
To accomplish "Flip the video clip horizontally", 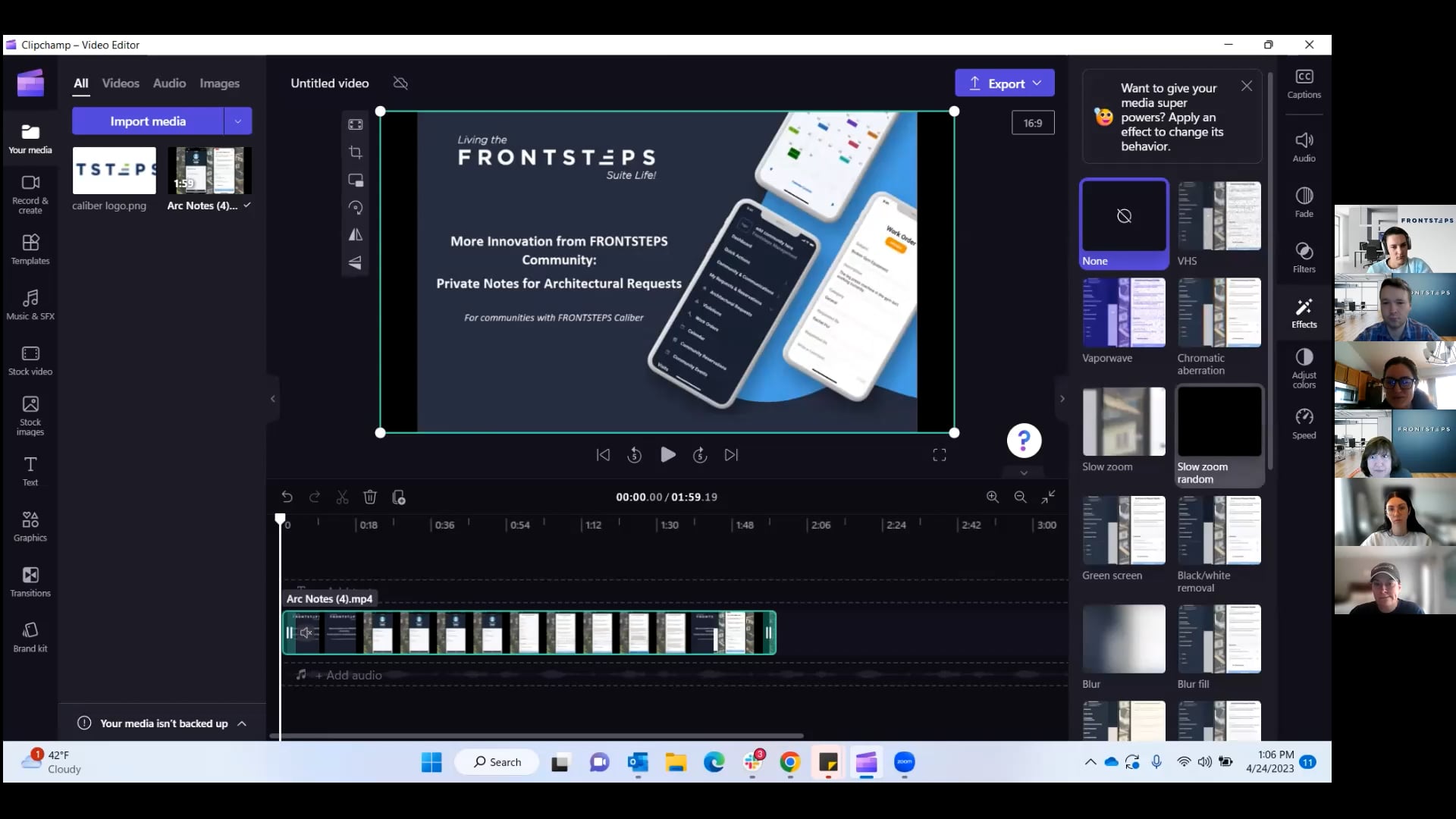I will (x=355, y=235).
